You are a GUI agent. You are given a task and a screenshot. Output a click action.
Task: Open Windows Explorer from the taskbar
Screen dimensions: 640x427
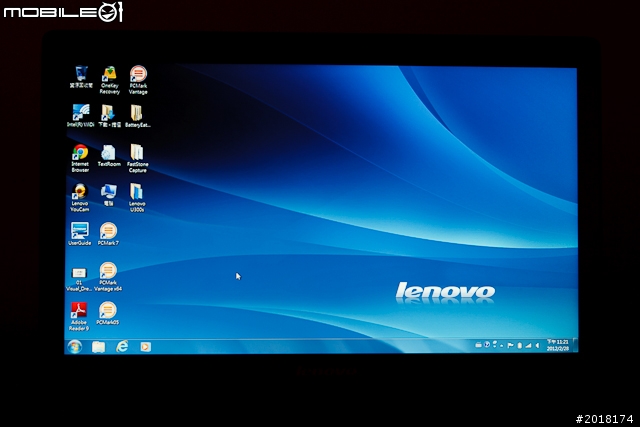pos(98,347)
